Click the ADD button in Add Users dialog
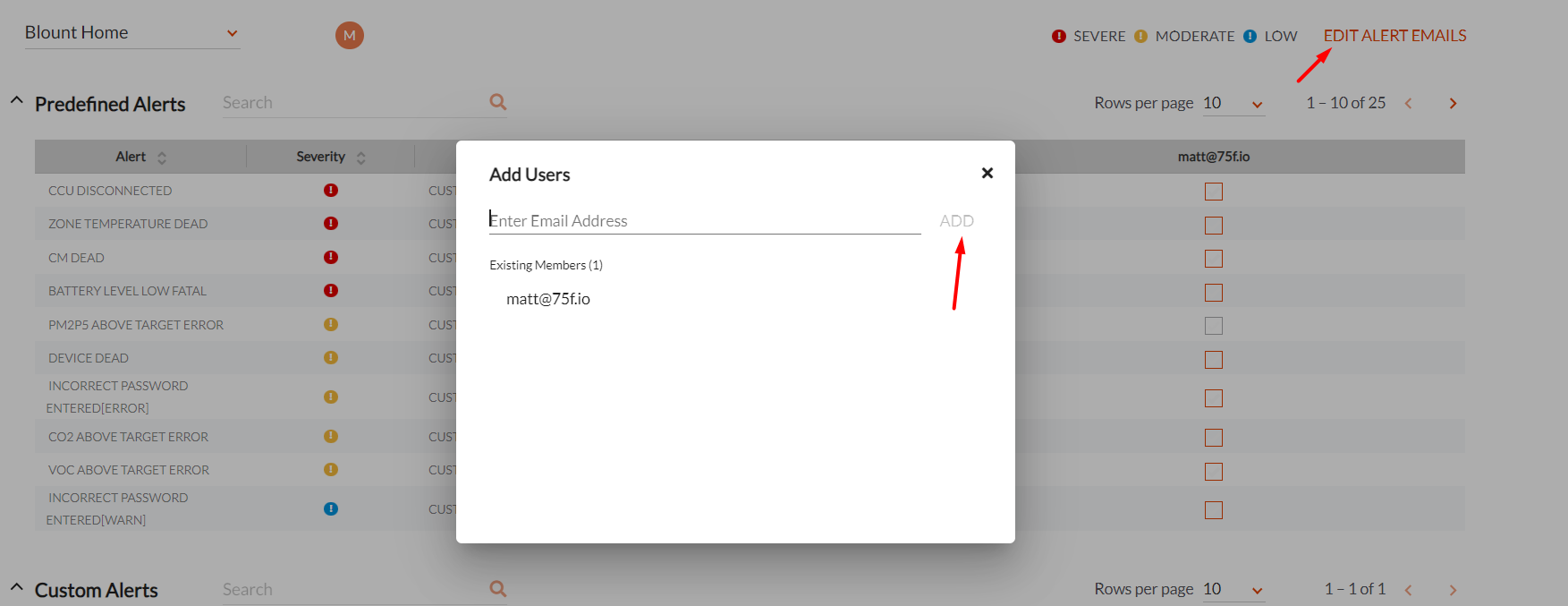 coord(956,221)
